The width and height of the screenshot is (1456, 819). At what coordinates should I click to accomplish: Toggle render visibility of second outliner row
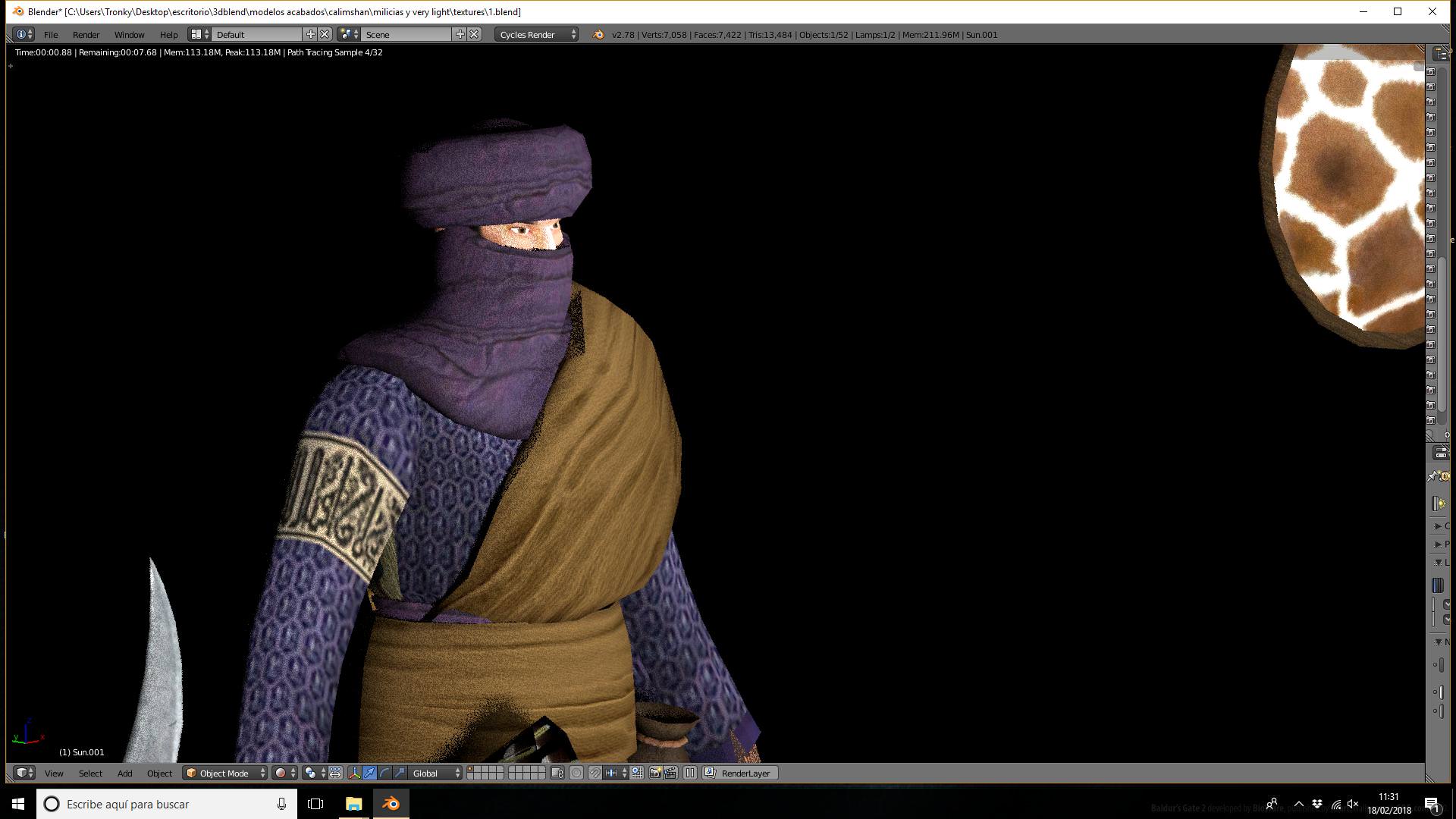(1431, 86)
